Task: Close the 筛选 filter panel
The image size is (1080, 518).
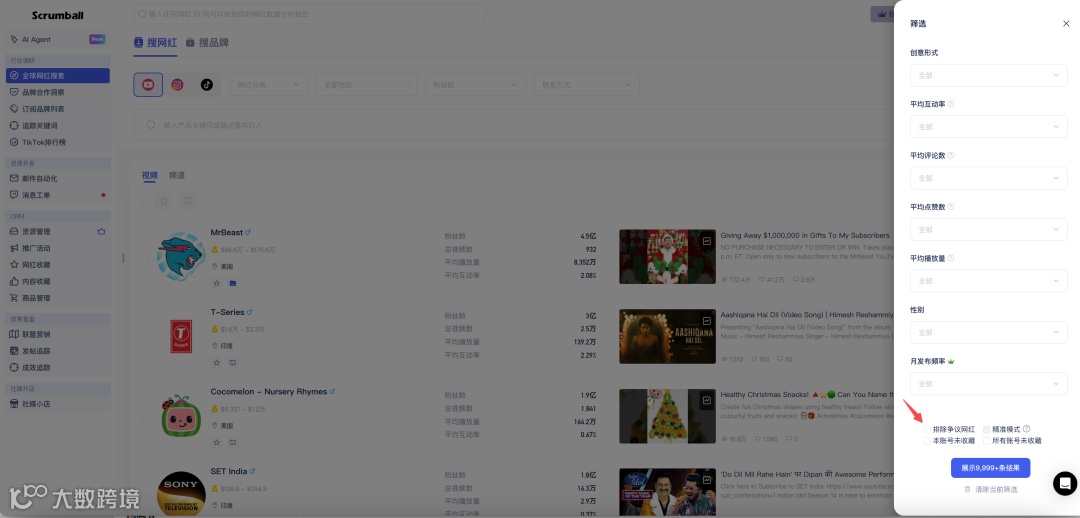Action: 1066,23
